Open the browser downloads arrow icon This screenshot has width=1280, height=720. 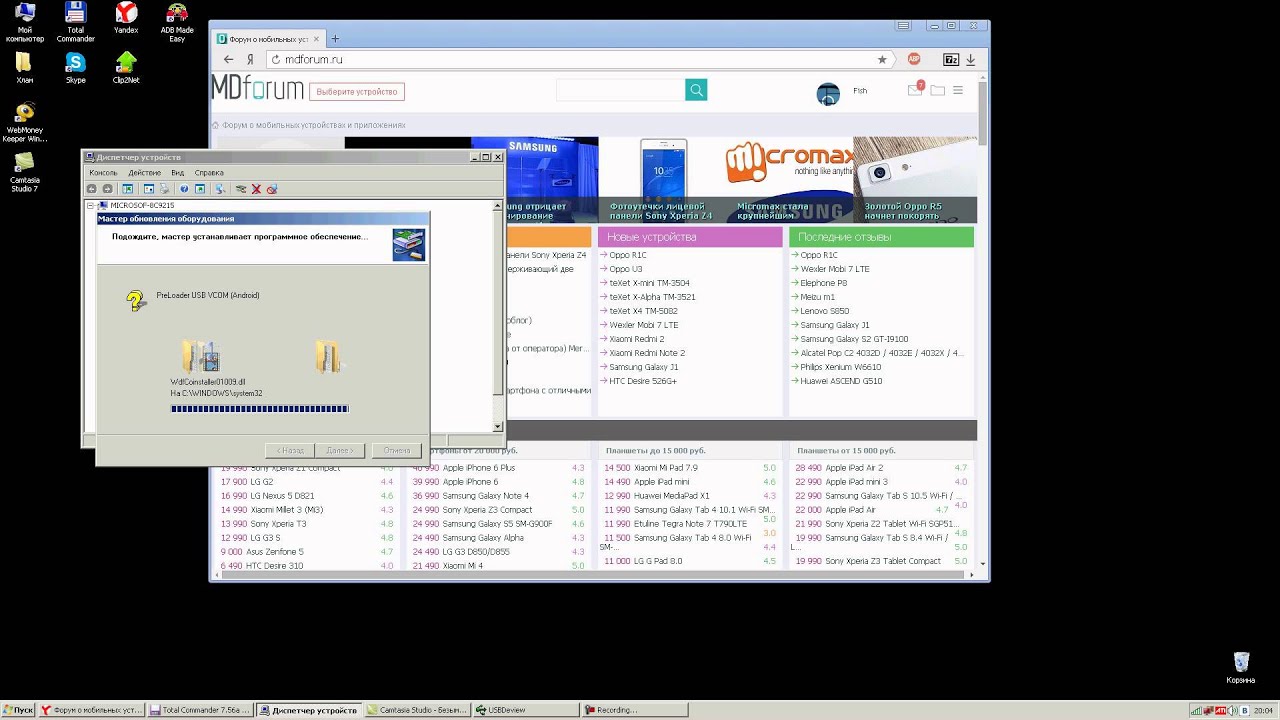point(970,59)
